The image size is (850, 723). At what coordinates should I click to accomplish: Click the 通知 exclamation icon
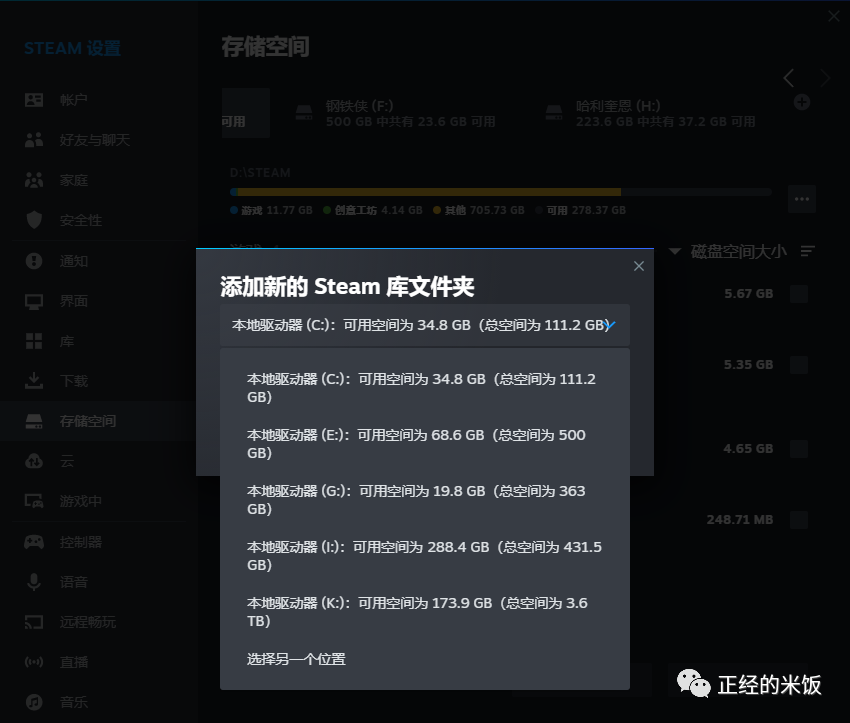pos(34,261)
